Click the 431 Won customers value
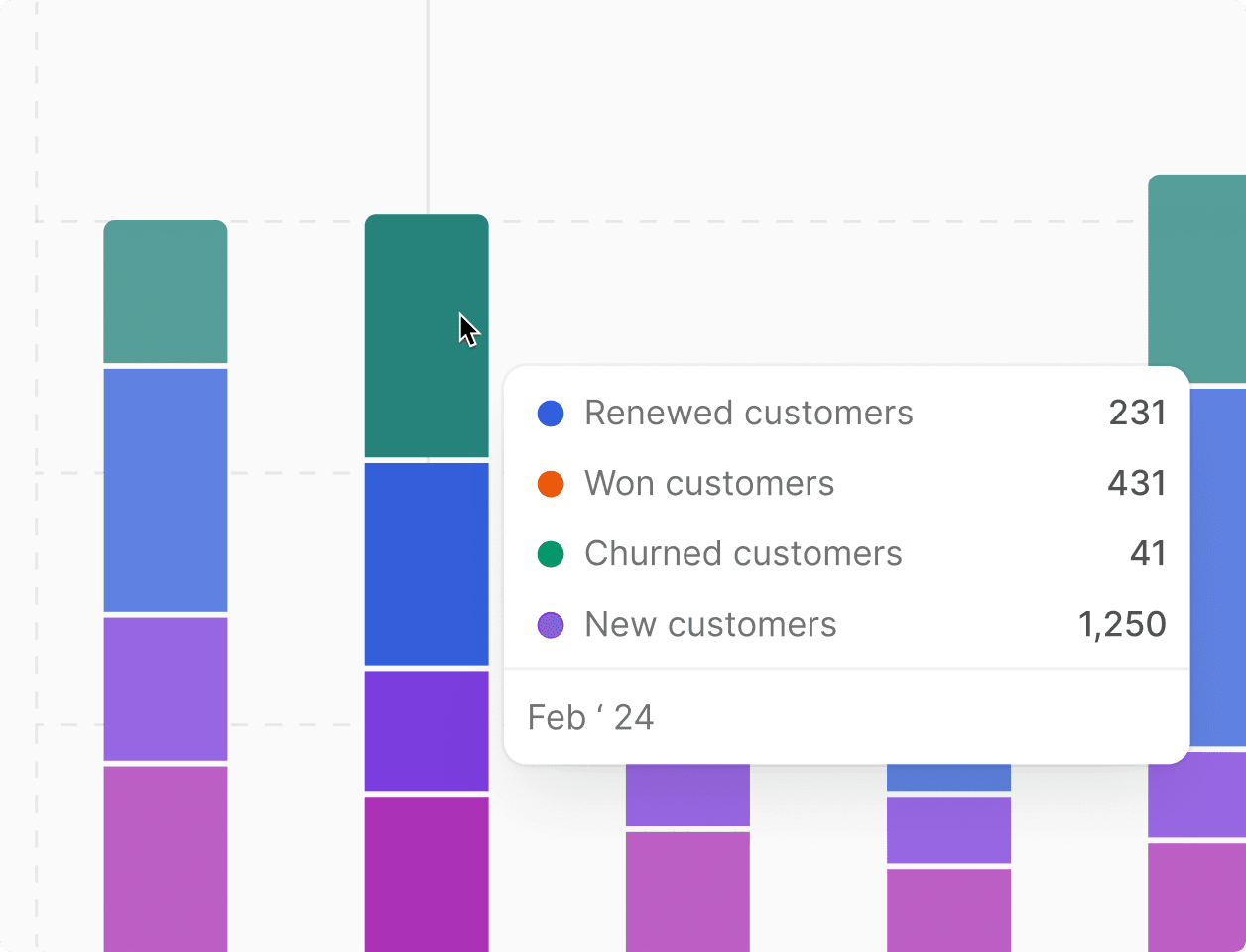The height and width of the screenshot is (952, 1246). coord(1137,484)
